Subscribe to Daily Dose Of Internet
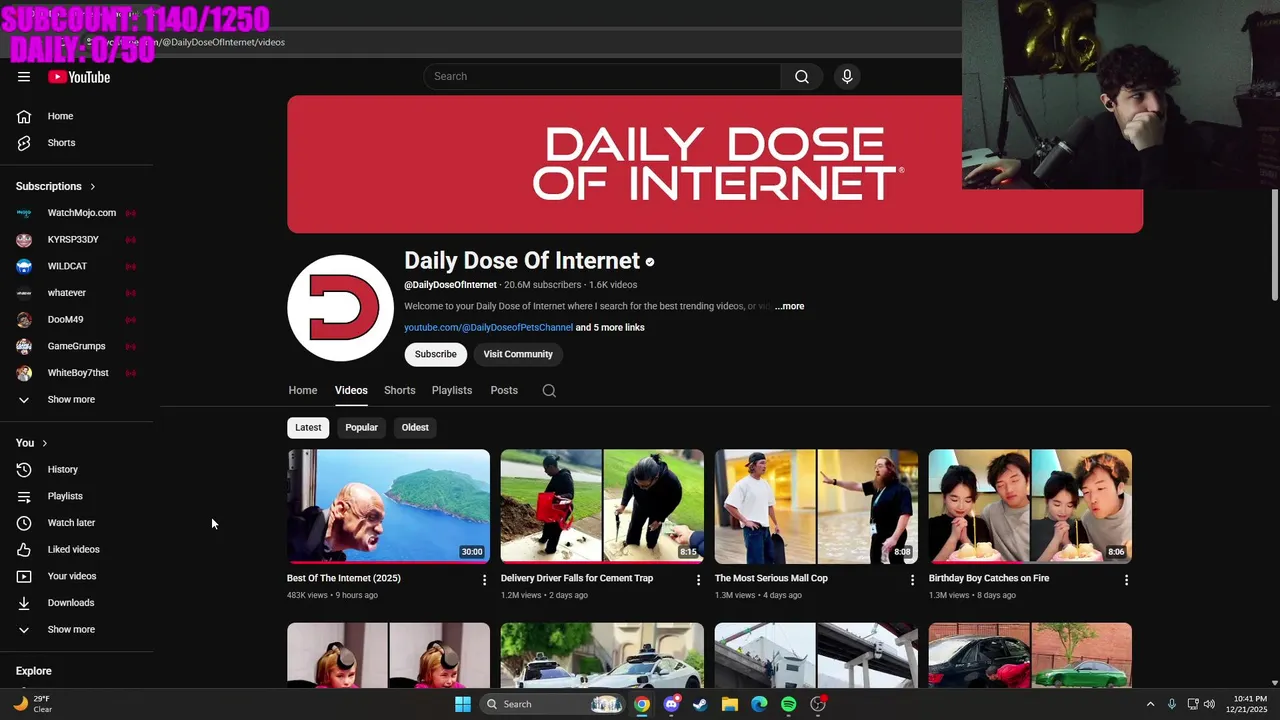1280x720 pixels. coord(435,354)
